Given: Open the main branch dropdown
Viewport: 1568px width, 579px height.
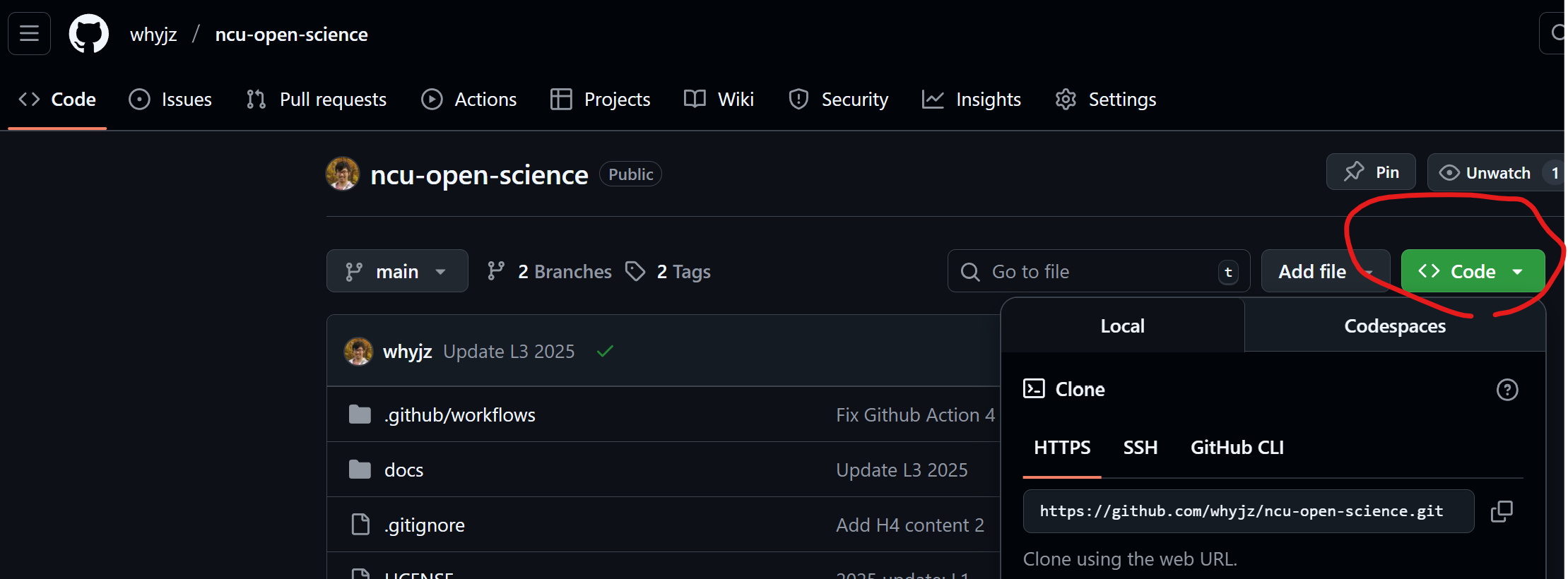Looking at the screenshot, I should (397, 271).
